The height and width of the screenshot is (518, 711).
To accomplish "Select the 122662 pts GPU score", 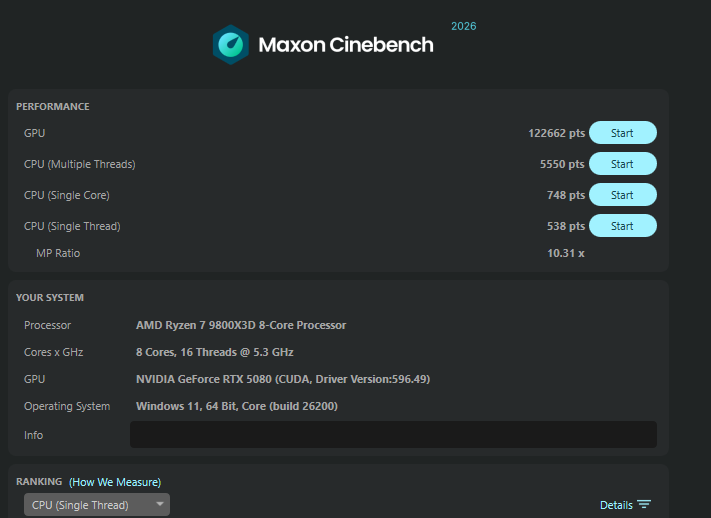I will (556, 133).
